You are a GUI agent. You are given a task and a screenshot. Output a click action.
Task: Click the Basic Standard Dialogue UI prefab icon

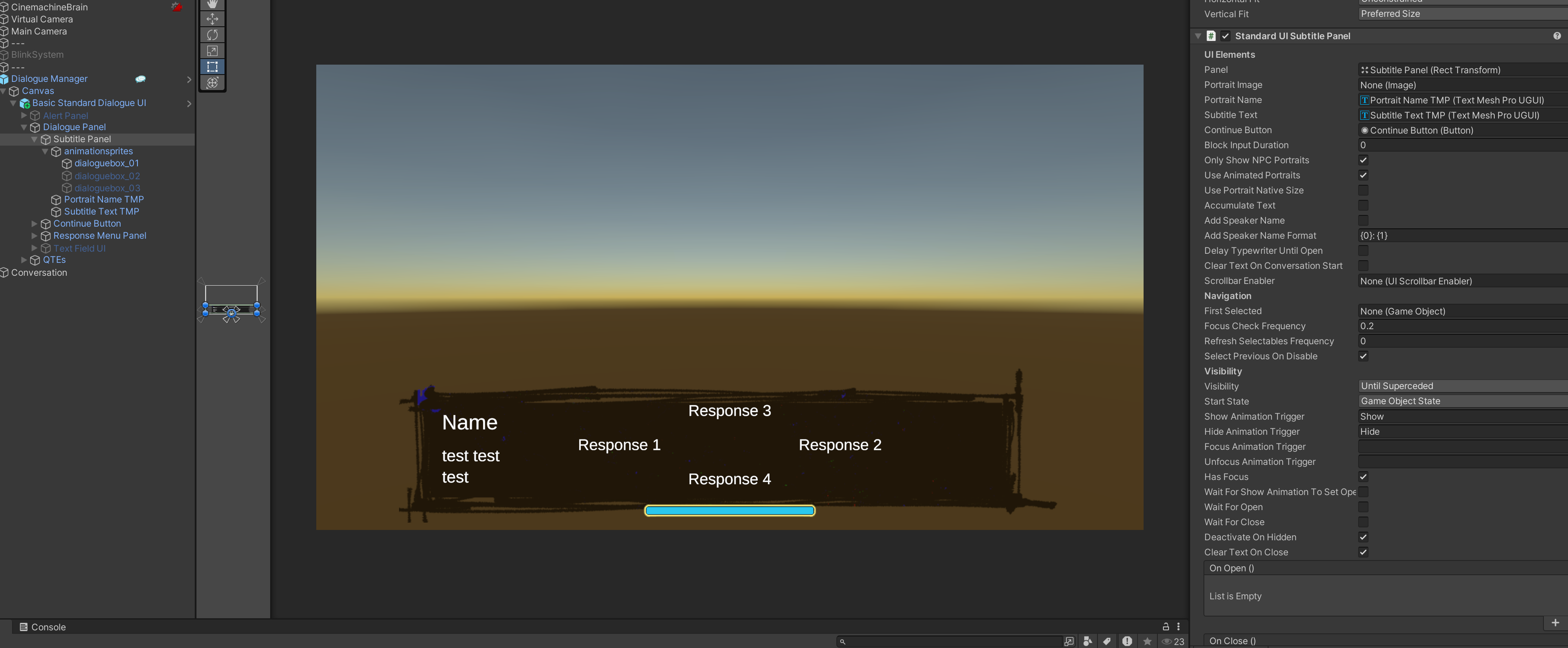click(25, 103)
